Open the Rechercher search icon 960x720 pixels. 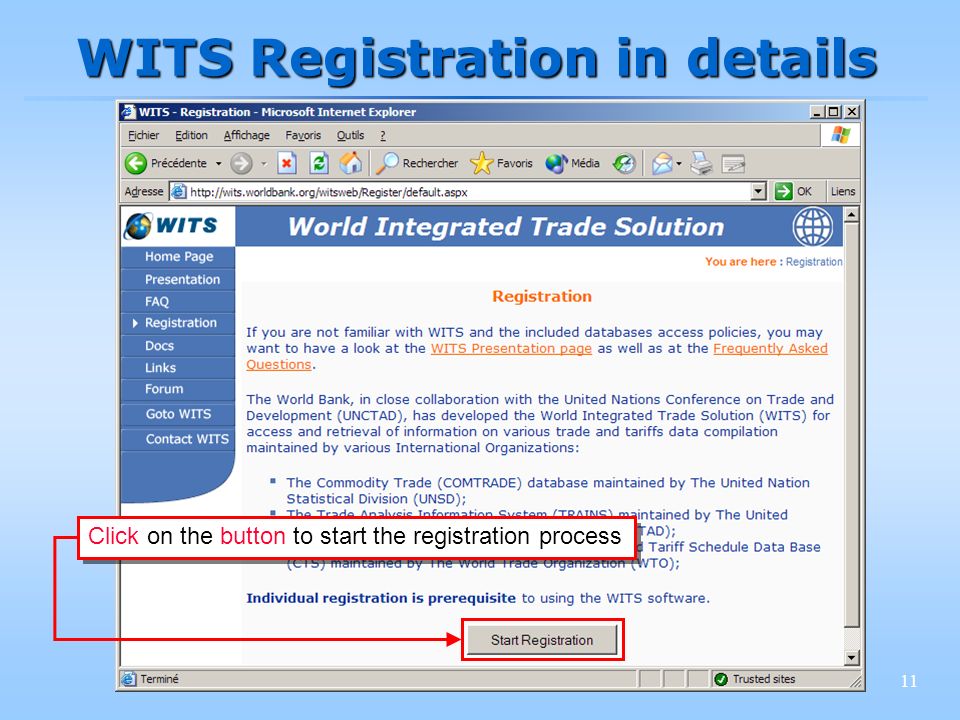tap(386, 163)
